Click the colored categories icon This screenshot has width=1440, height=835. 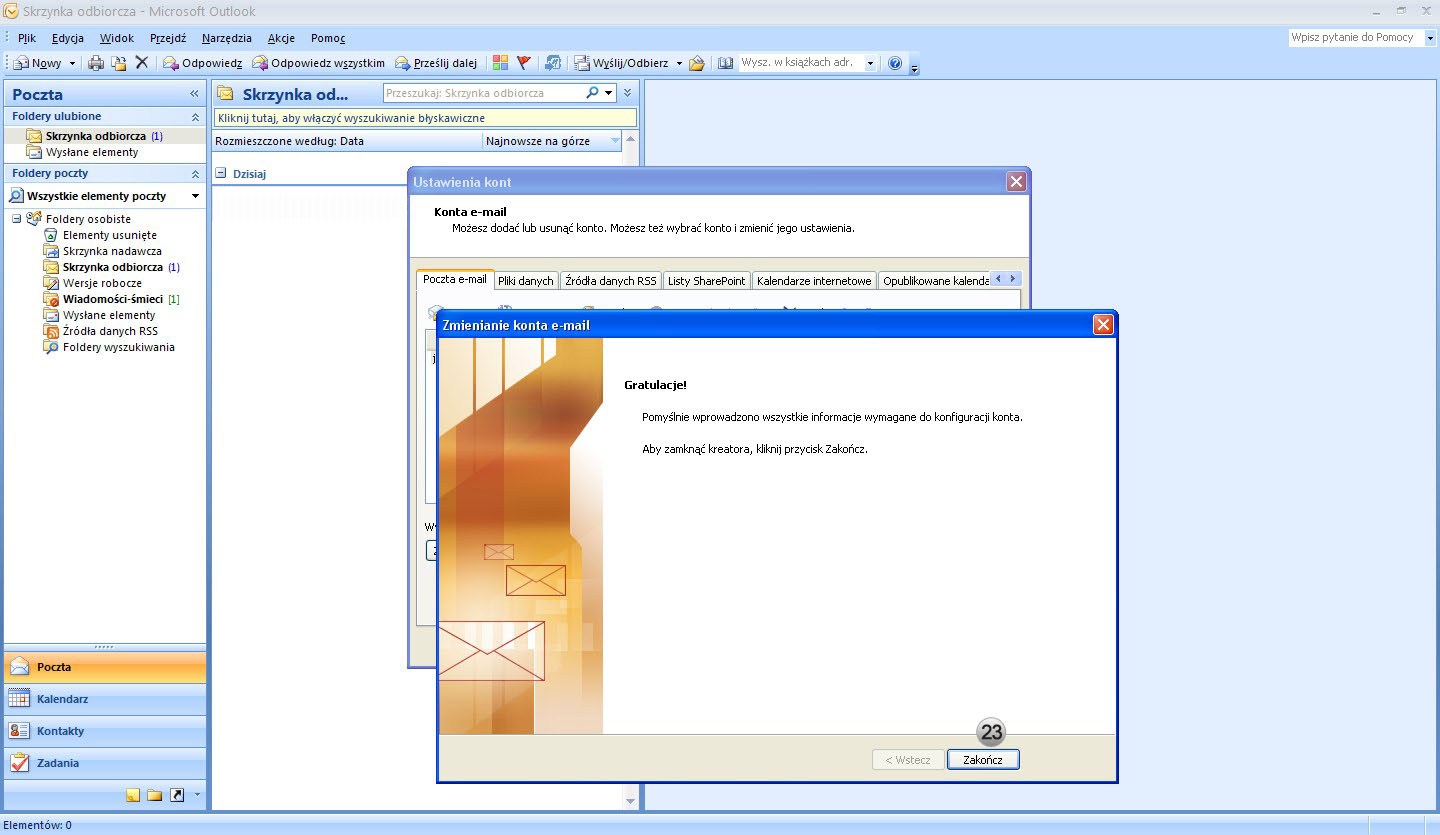pyautogui.click(x=501, y=63)
